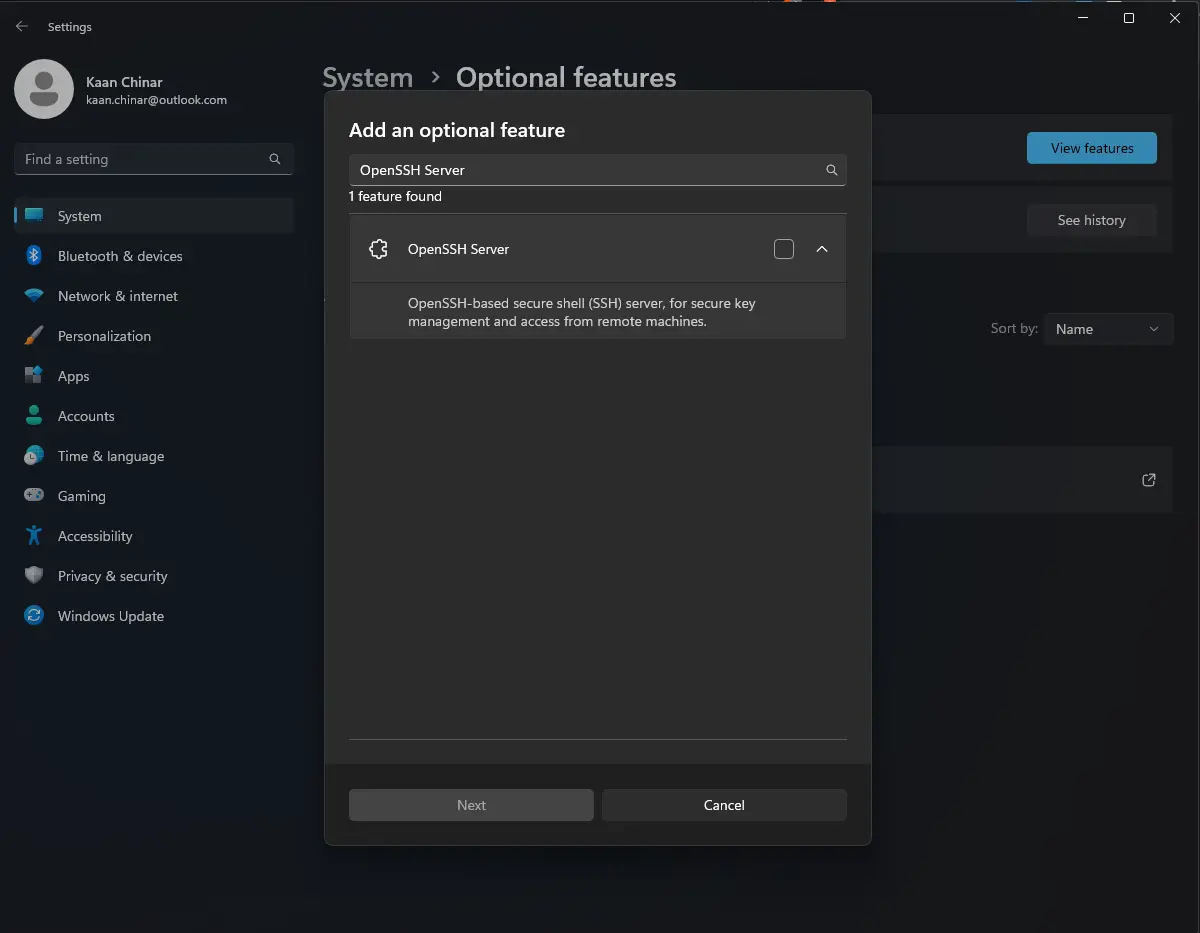1200x933 pixels.
Task: Click the OpenSSH-based secure shell description text
Action: (x=582, y=312)
